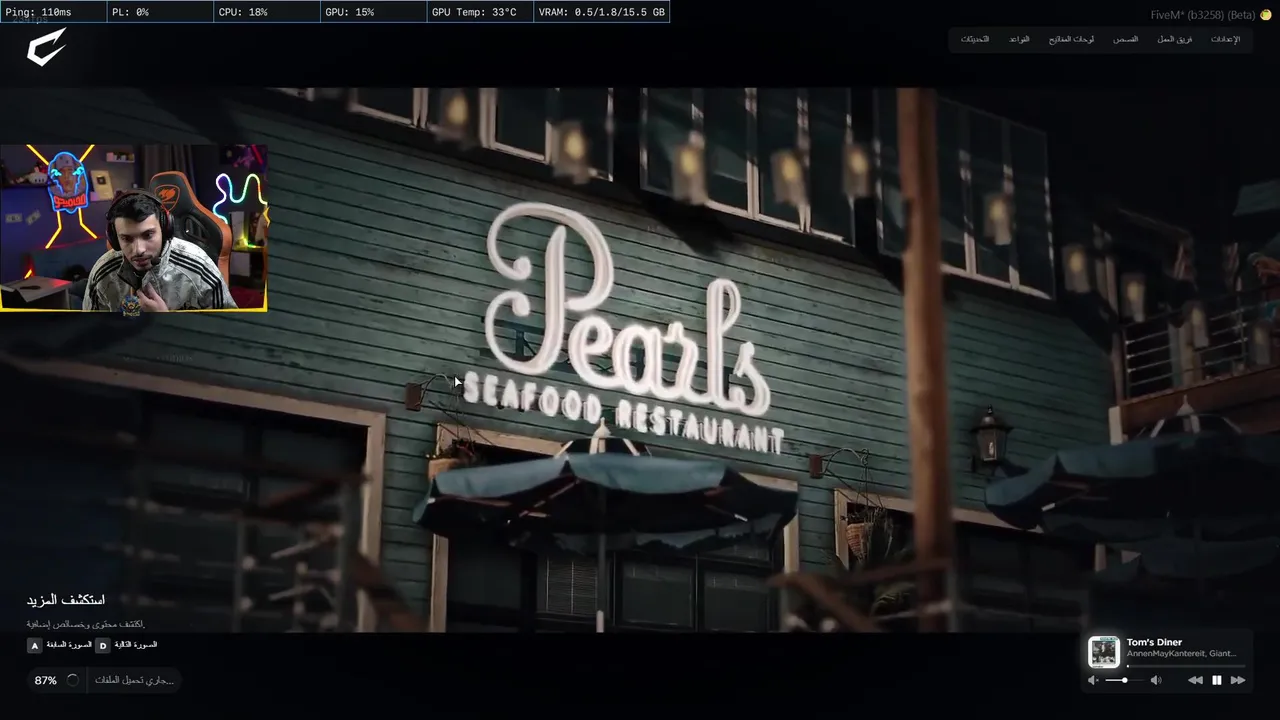The height and width of the screenshot is (720, 1280).
Task: Seek on the song progress bar
Action: pyautogui.click(x=1186, y=665)
